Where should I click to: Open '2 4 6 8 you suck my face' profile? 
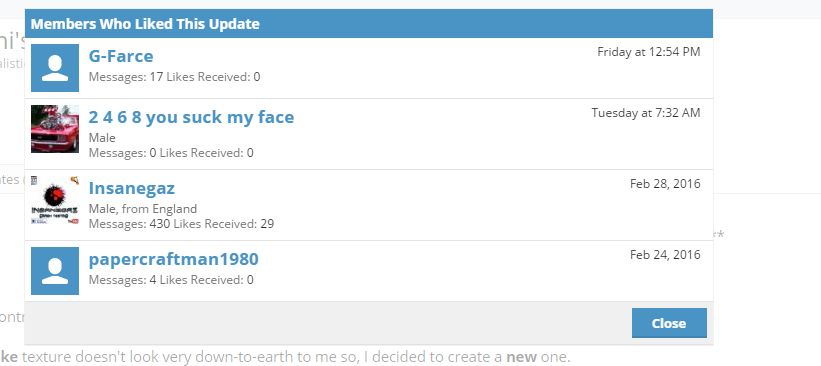coord(191,117)
